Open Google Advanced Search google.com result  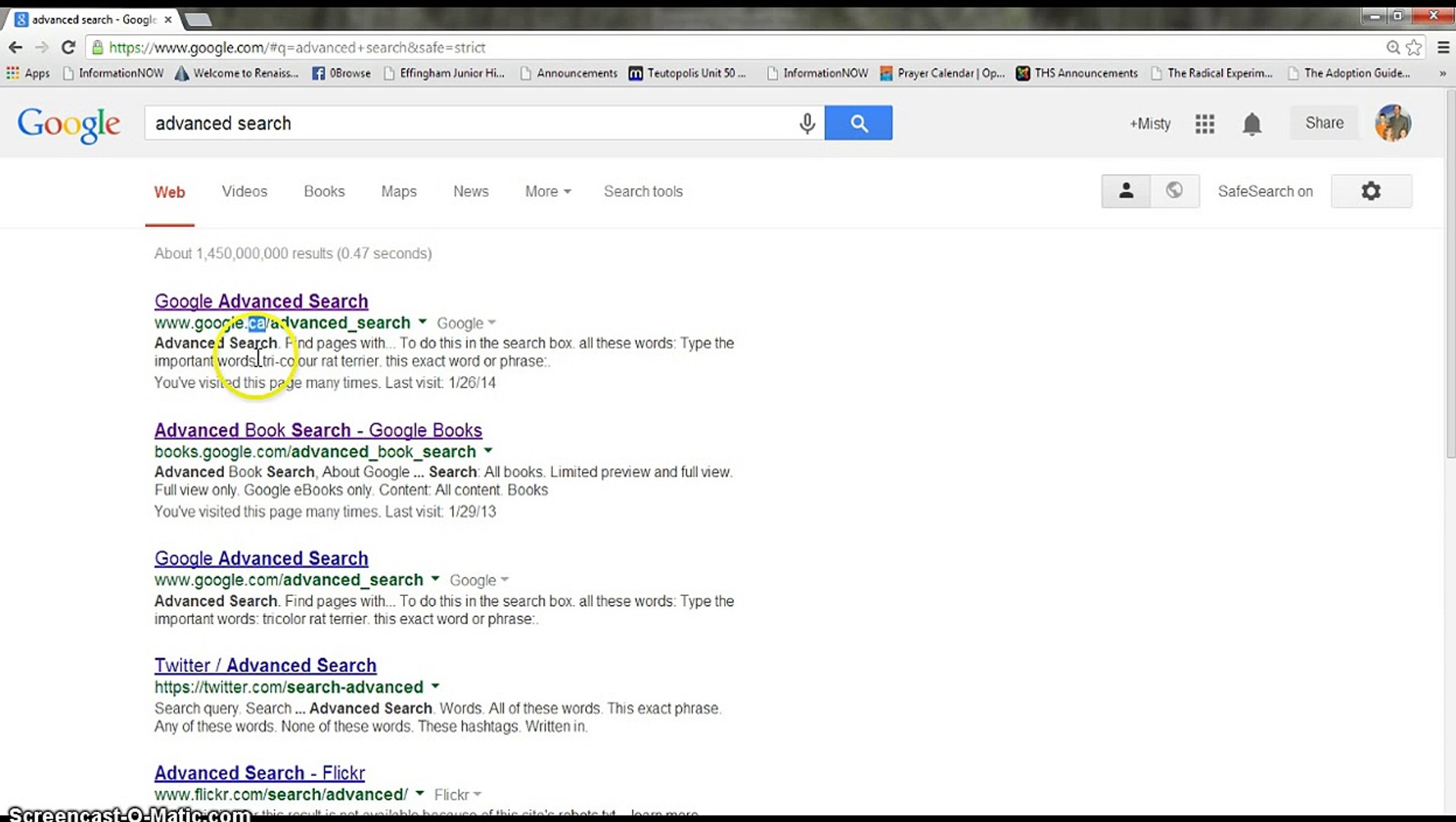tap(261, 559)
